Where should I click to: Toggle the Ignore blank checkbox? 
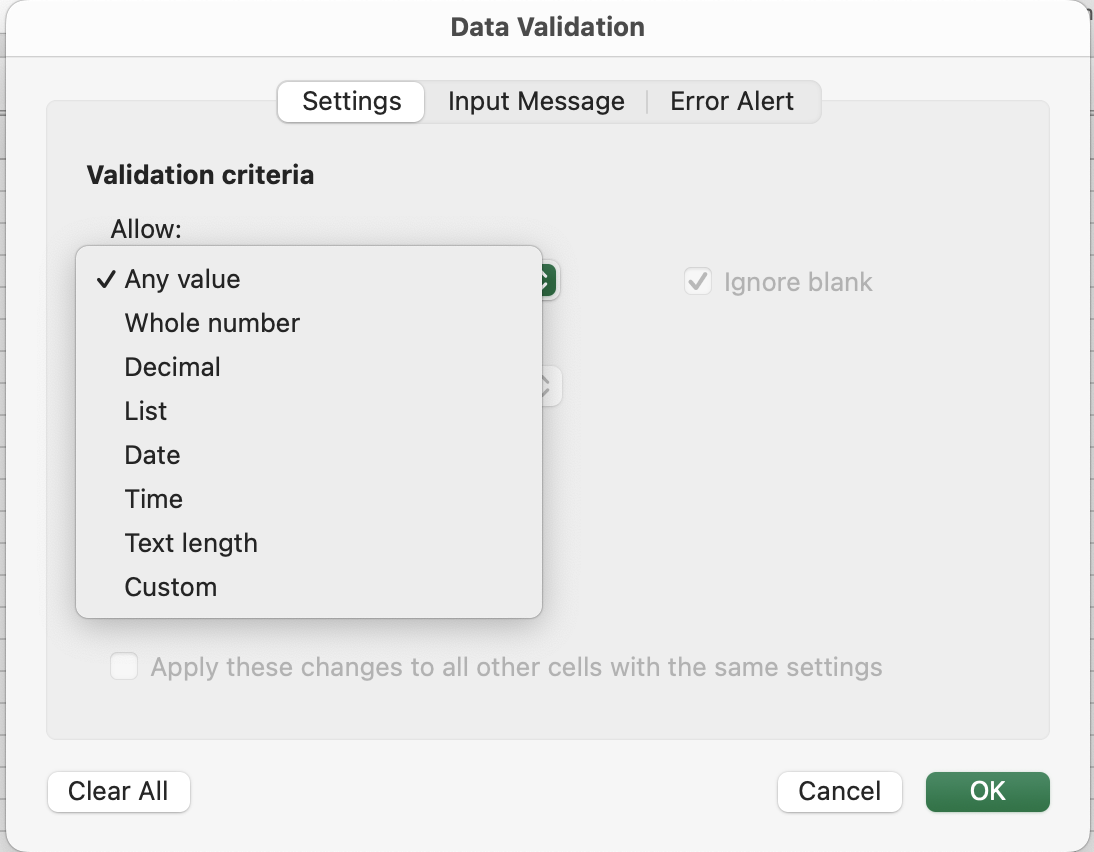[697, 282]
